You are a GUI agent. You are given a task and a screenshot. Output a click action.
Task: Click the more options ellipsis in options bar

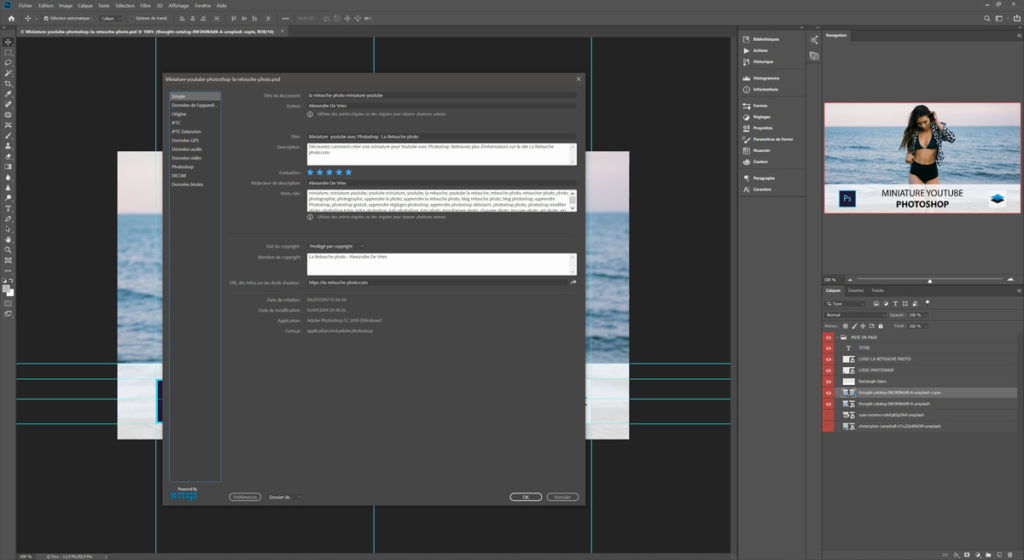coord(285,18)
